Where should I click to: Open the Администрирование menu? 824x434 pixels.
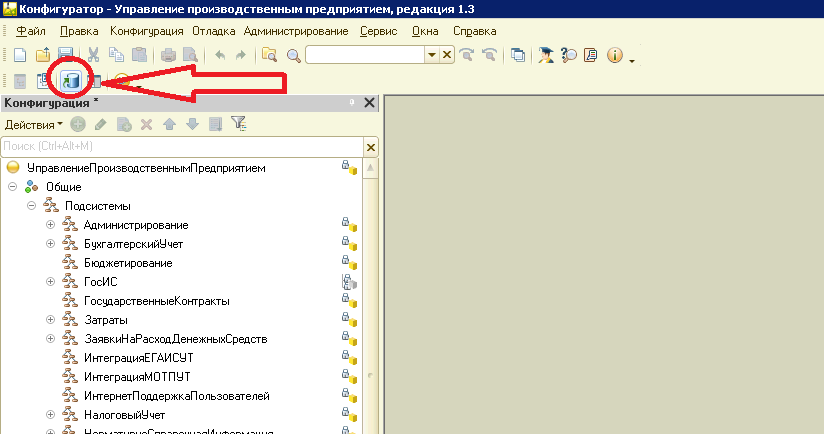pyautogui.click(x=296, y=32)
